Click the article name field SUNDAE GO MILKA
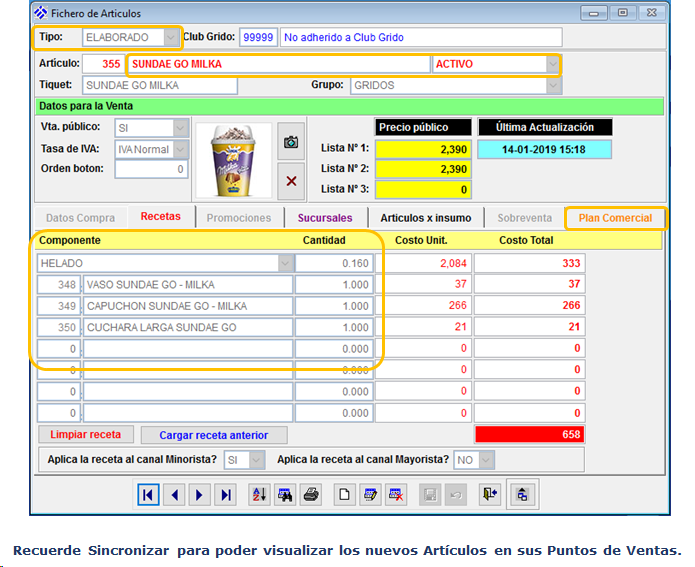695x567 pixels. point(279,64)
